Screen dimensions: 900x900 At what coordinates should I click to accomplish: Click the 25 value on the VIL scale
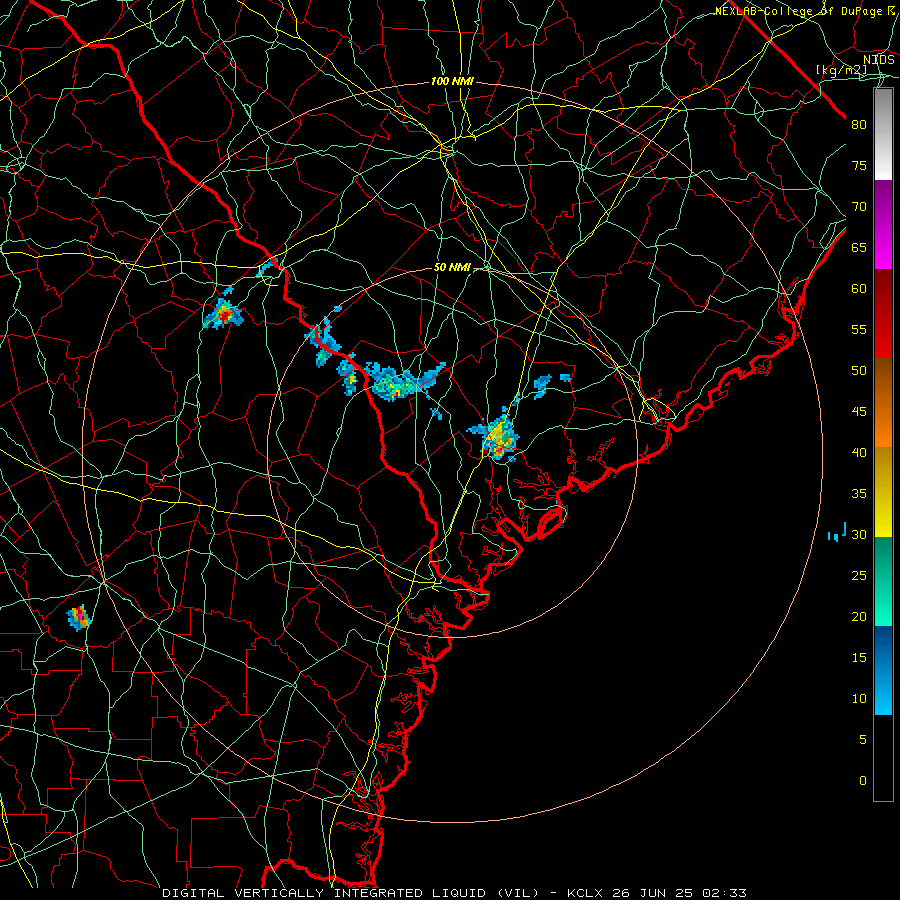(x=859, y=576)
